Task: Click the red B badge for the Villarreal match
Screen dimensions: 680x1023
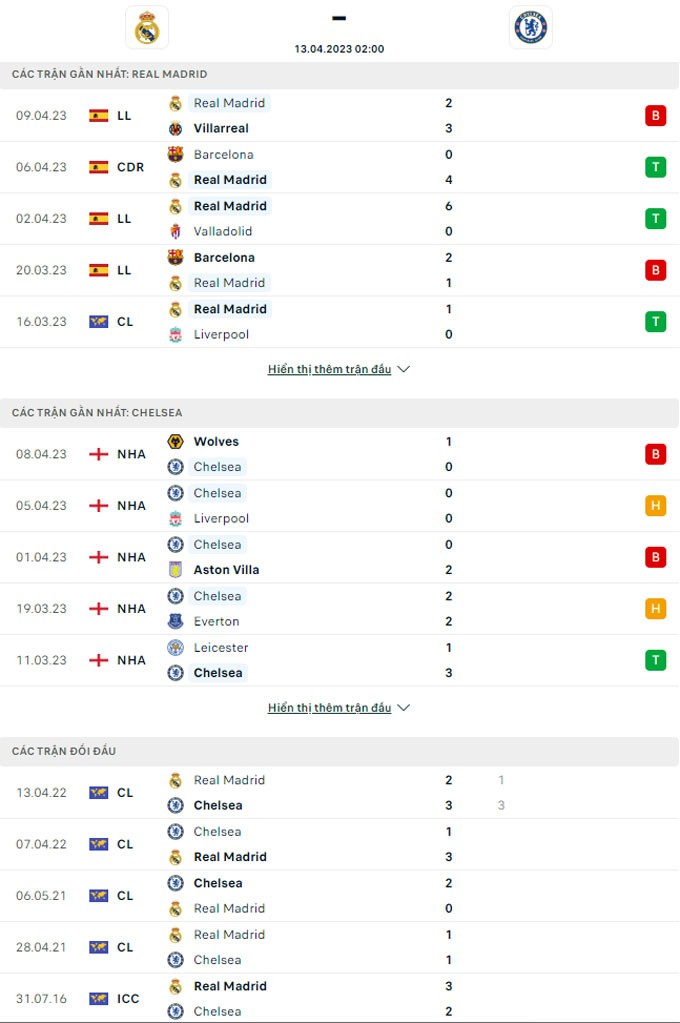Action: 655,115
